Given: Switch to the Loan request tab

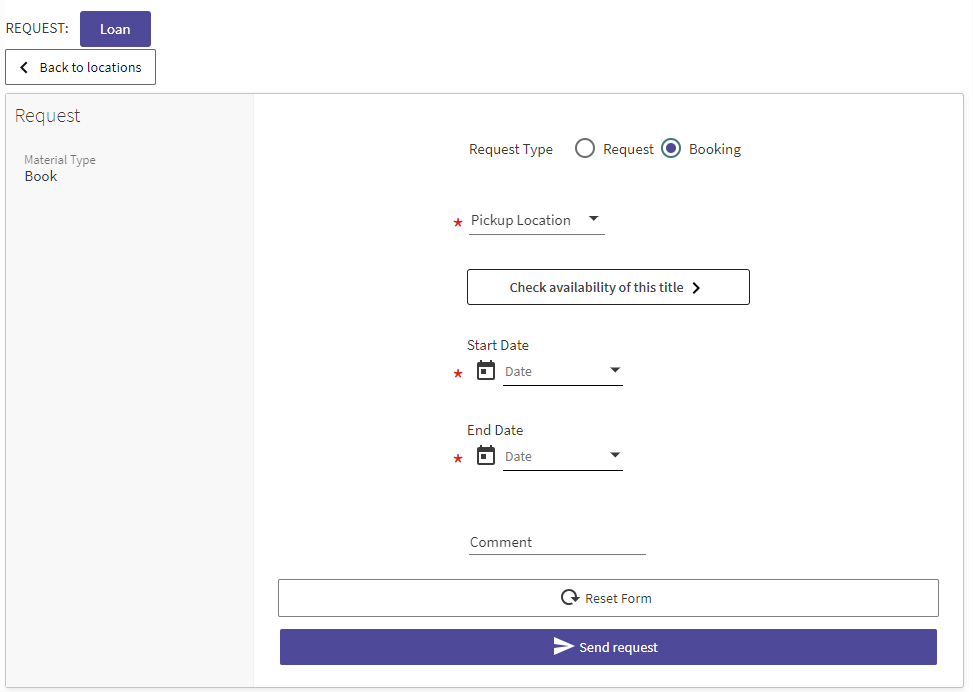Looking at the screenshot, I should click(x=115, y=29).
